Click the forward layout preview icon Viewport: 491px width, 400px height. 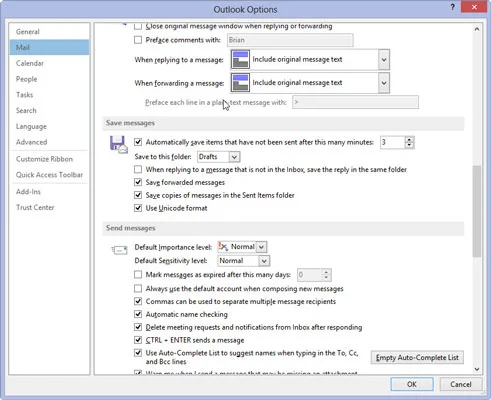point(240,83)
